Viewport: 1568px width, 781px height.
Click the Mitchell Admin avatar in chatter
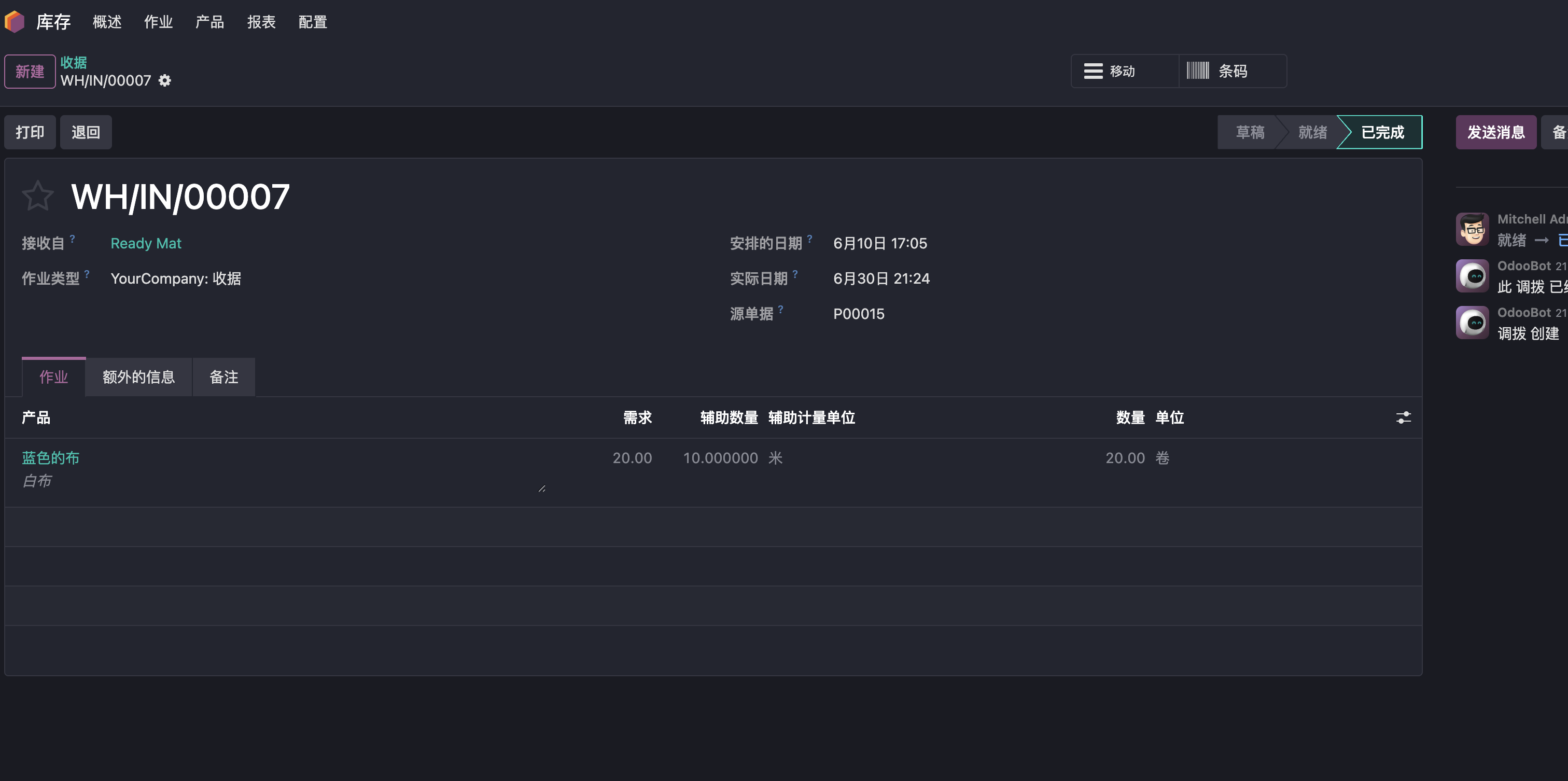(x=1472, y=229)
